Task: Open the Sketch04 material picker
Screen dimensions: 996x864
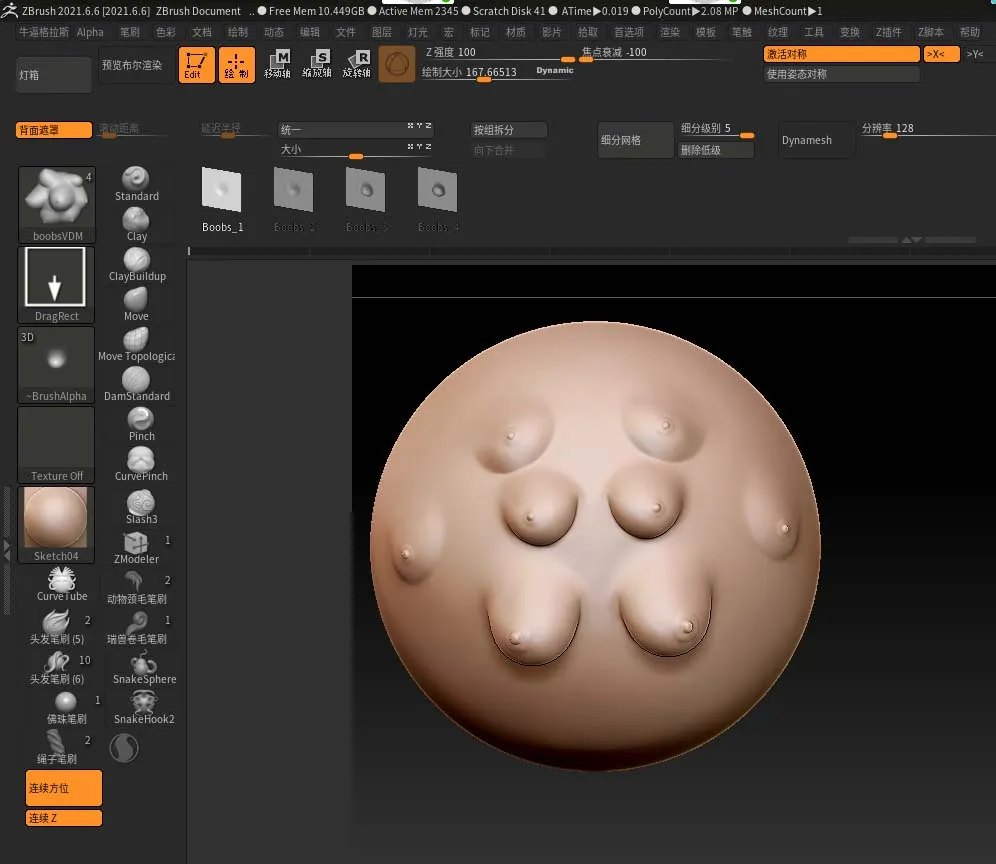Action: pyautogui.click(x=56, y=524)
